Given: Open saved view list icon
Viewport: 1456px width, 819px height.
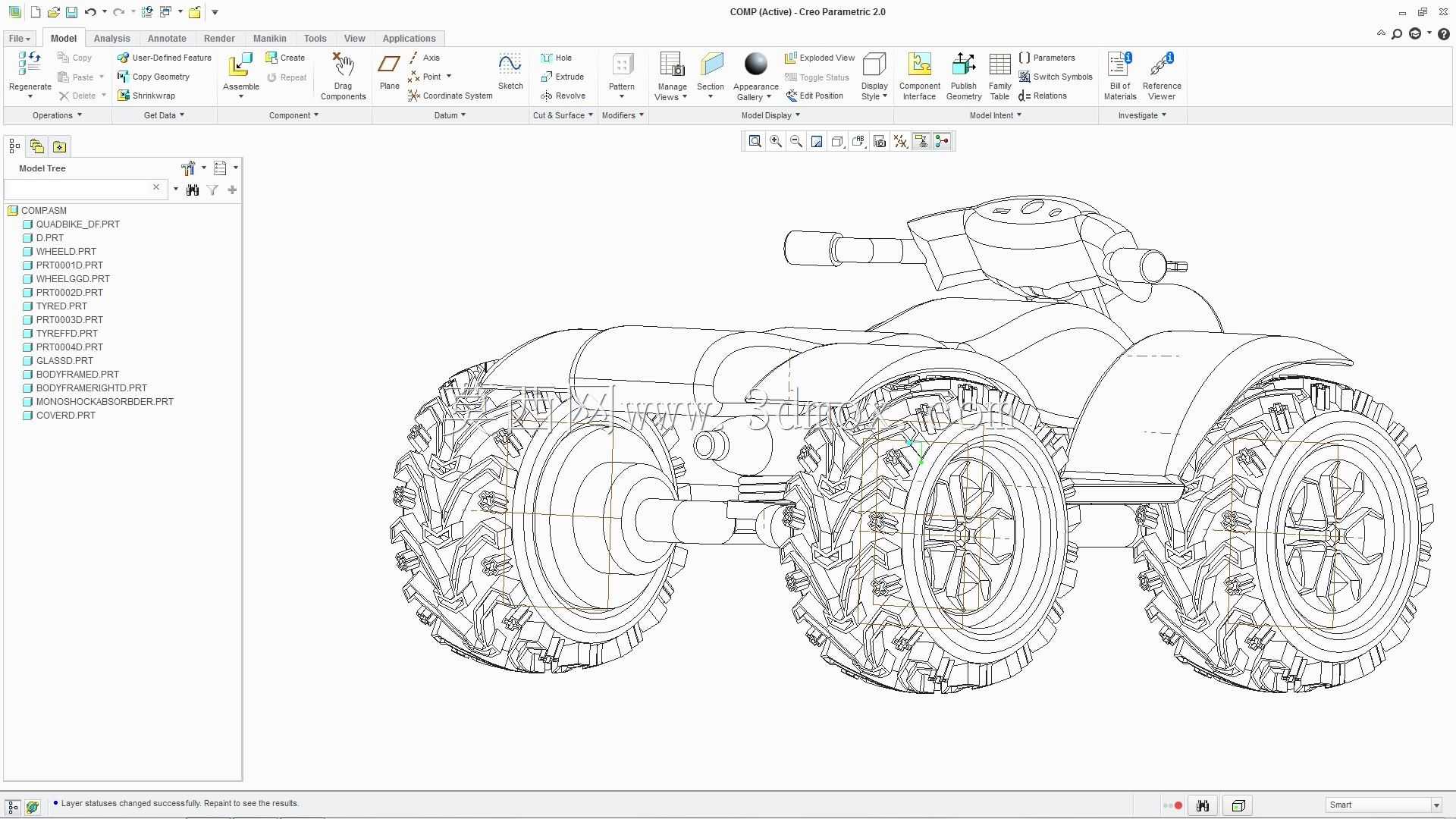Looking at the screenshot, I should click(837, 142).
